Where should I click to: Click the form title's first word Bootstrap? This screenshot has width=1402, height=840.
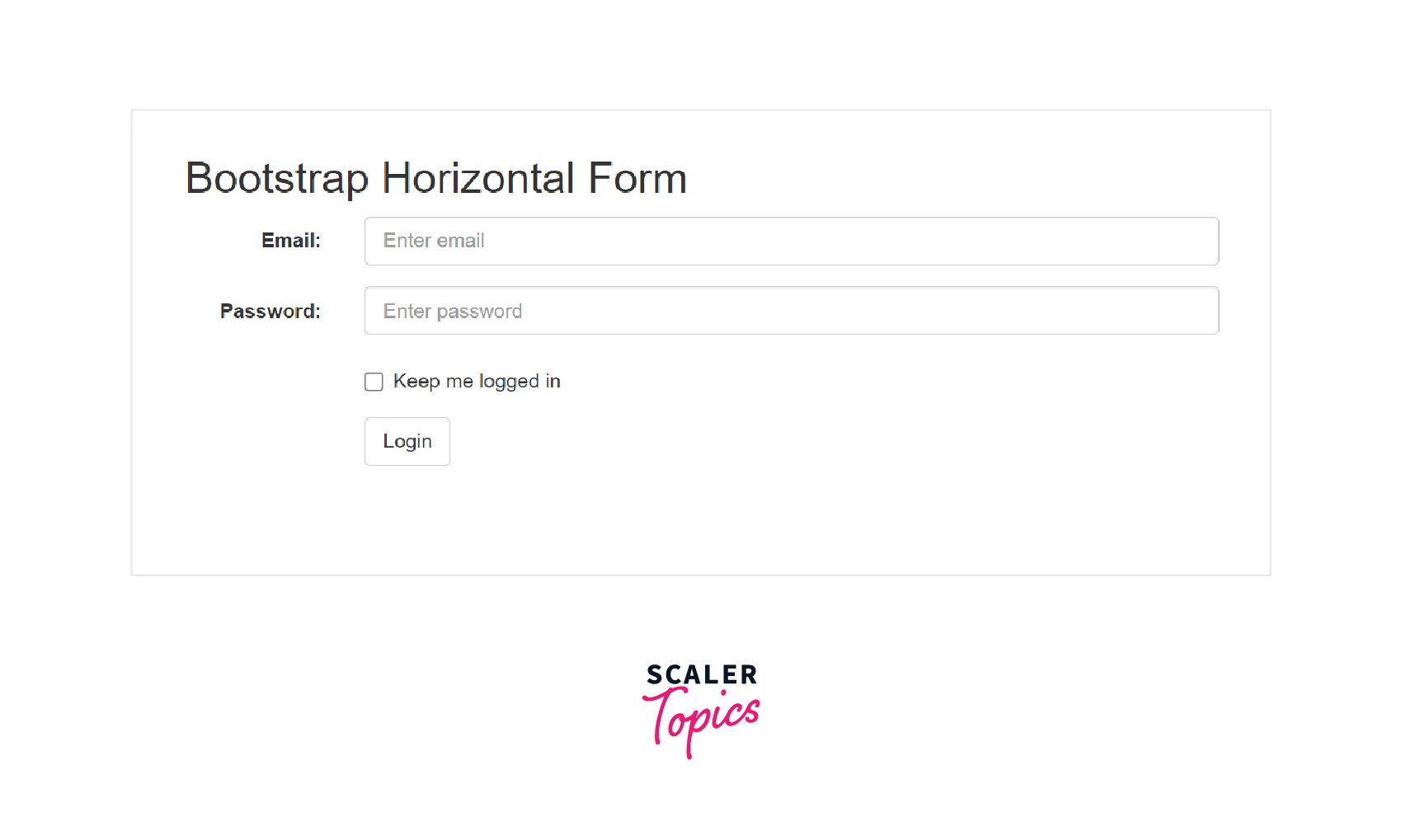click(x=280, y=178)
